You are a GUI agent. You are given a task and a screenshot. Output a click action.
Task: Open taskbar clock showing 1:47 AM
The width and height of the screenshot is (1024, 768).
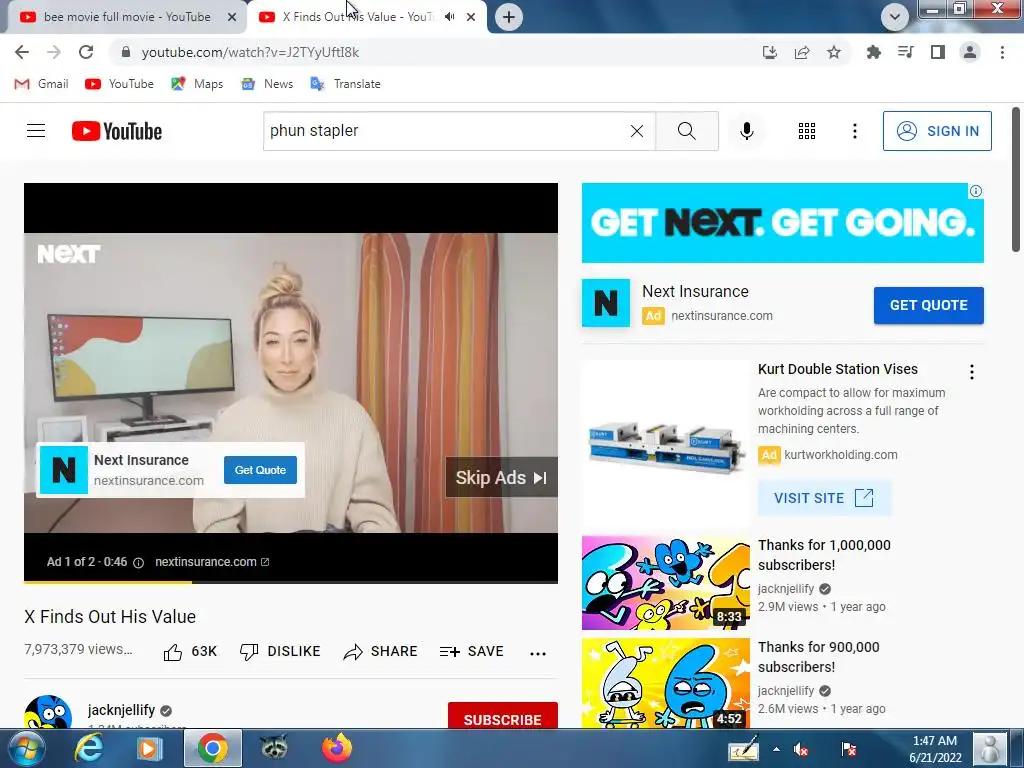[x=935, y=749]
